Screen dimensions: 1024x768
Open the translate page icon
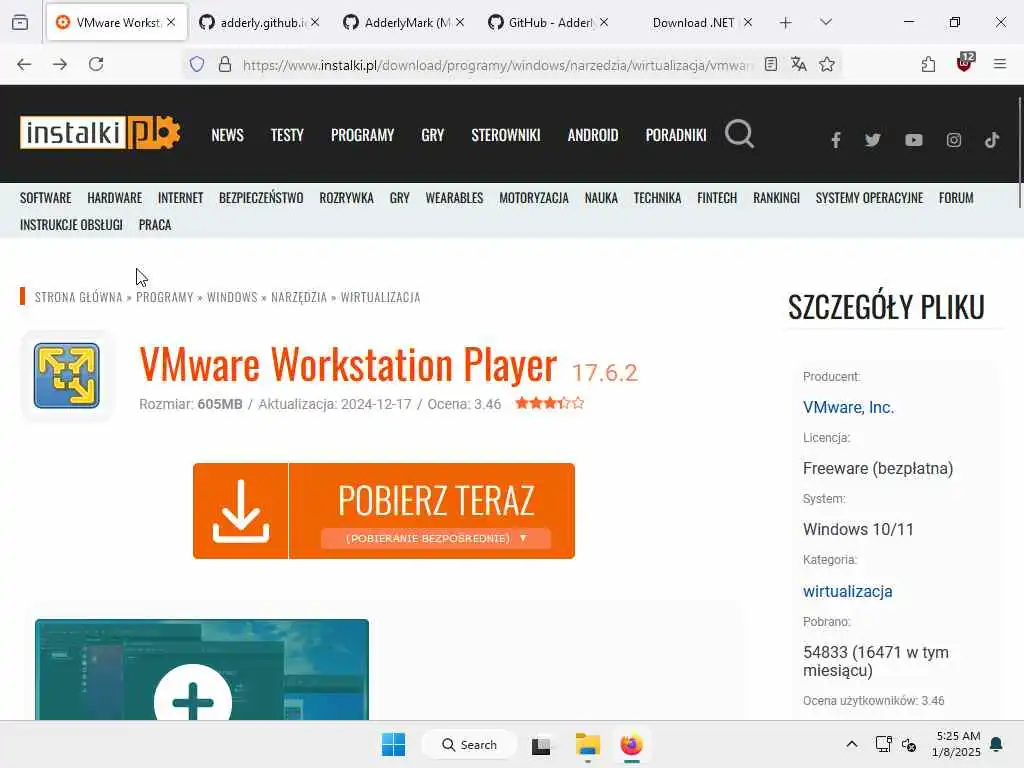point(799,64)
